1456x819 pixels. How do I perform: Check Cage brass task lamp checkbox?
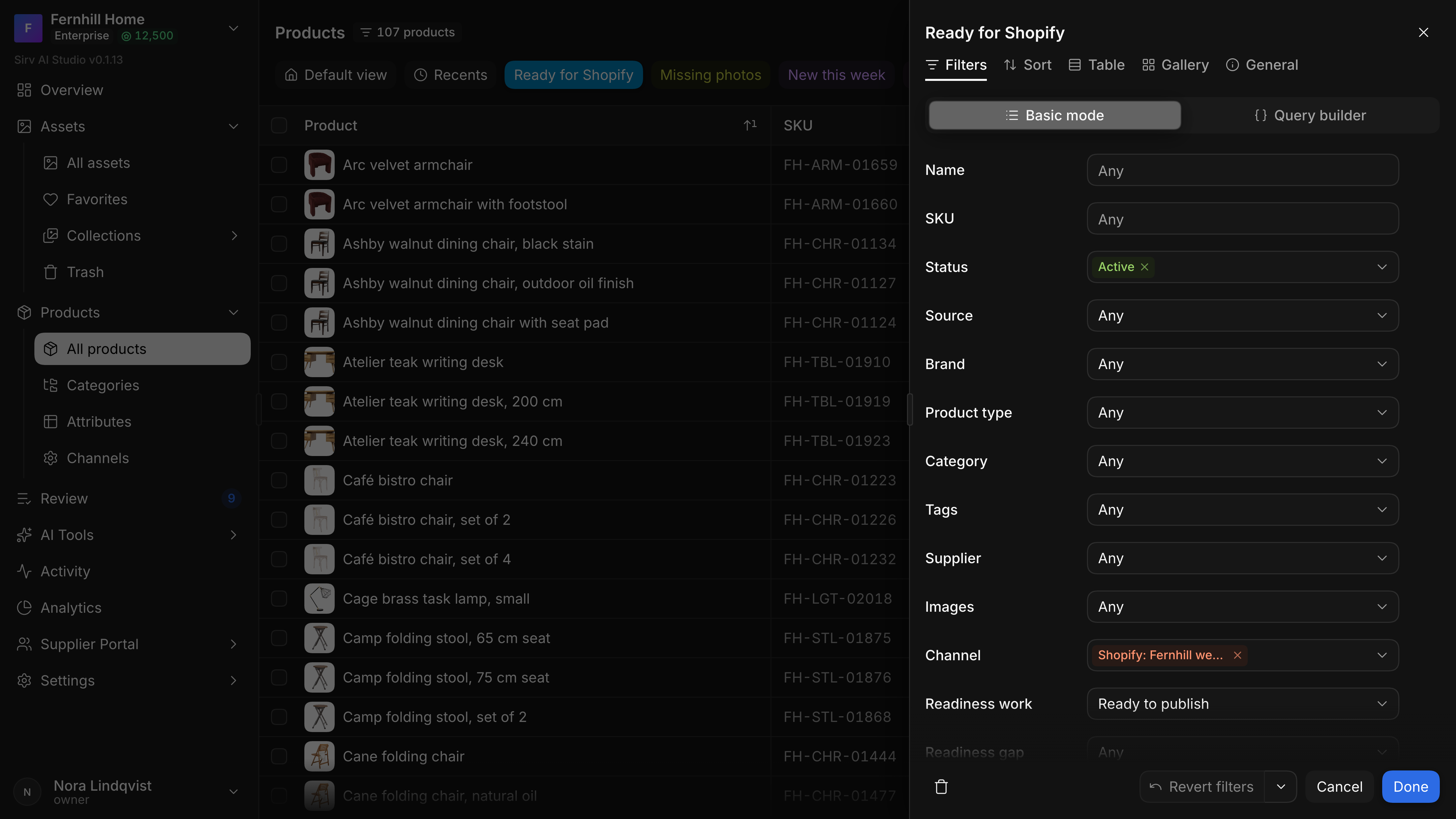[x=279, y=599]
